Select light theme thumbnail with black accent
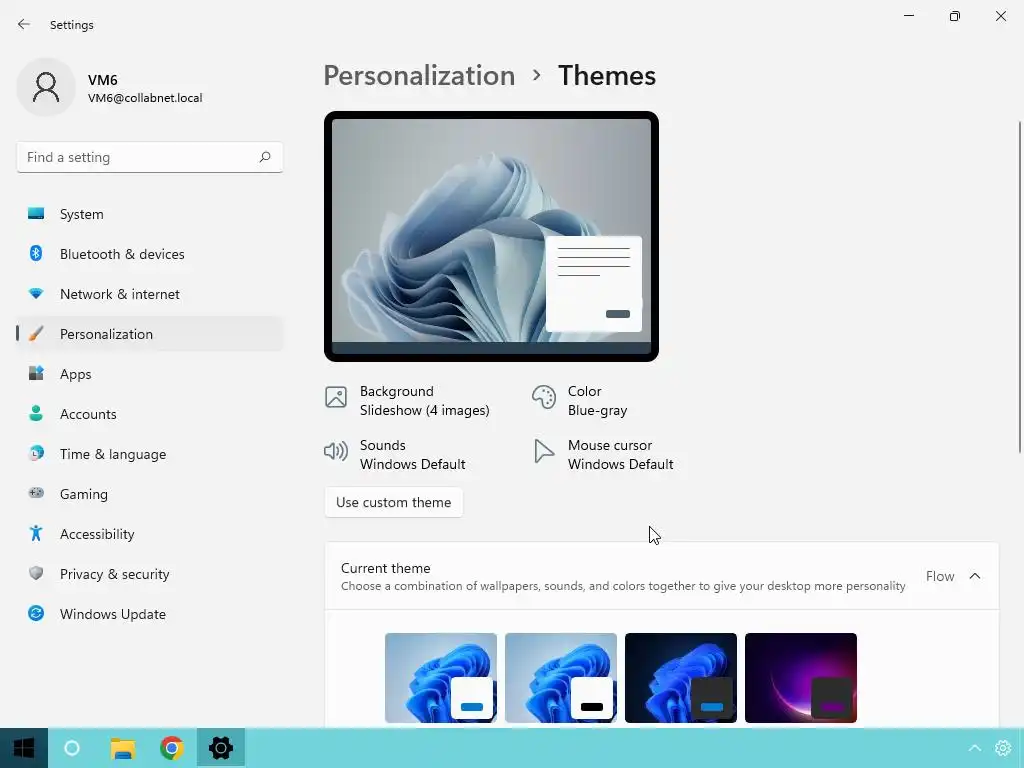 click(x=561, y=678)
